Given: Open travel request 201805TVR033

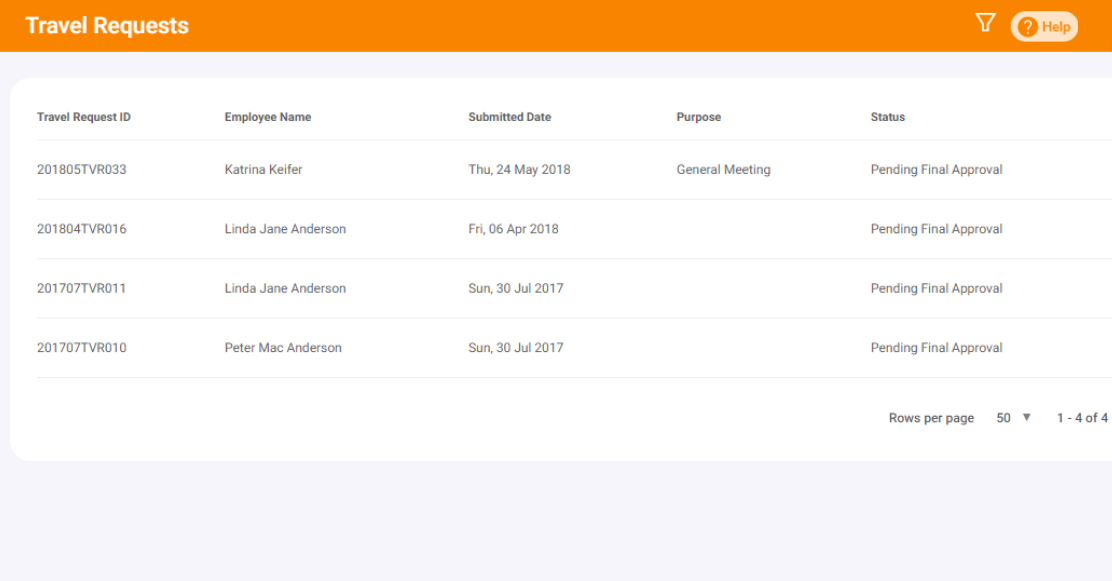Looking at the screenshot, I should [x=82, y=170].
